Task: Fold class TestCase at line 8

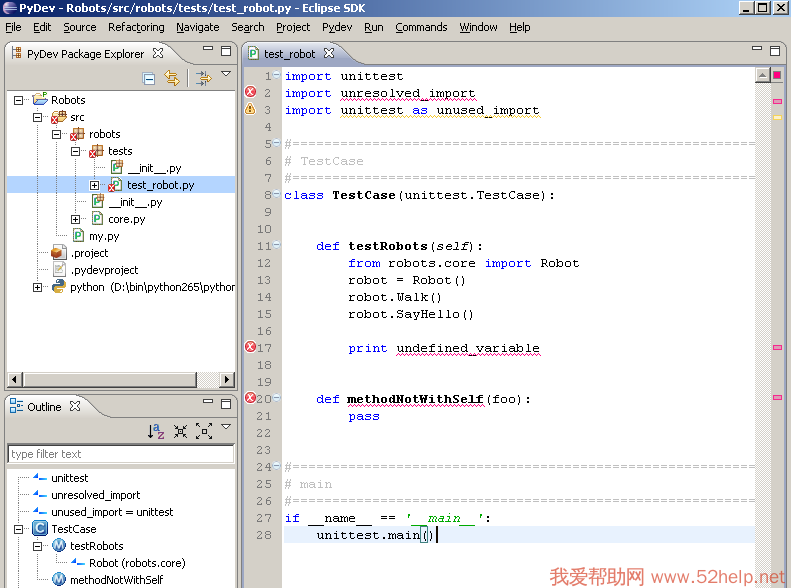Action: pyautogui.click(x=276, y=194)
